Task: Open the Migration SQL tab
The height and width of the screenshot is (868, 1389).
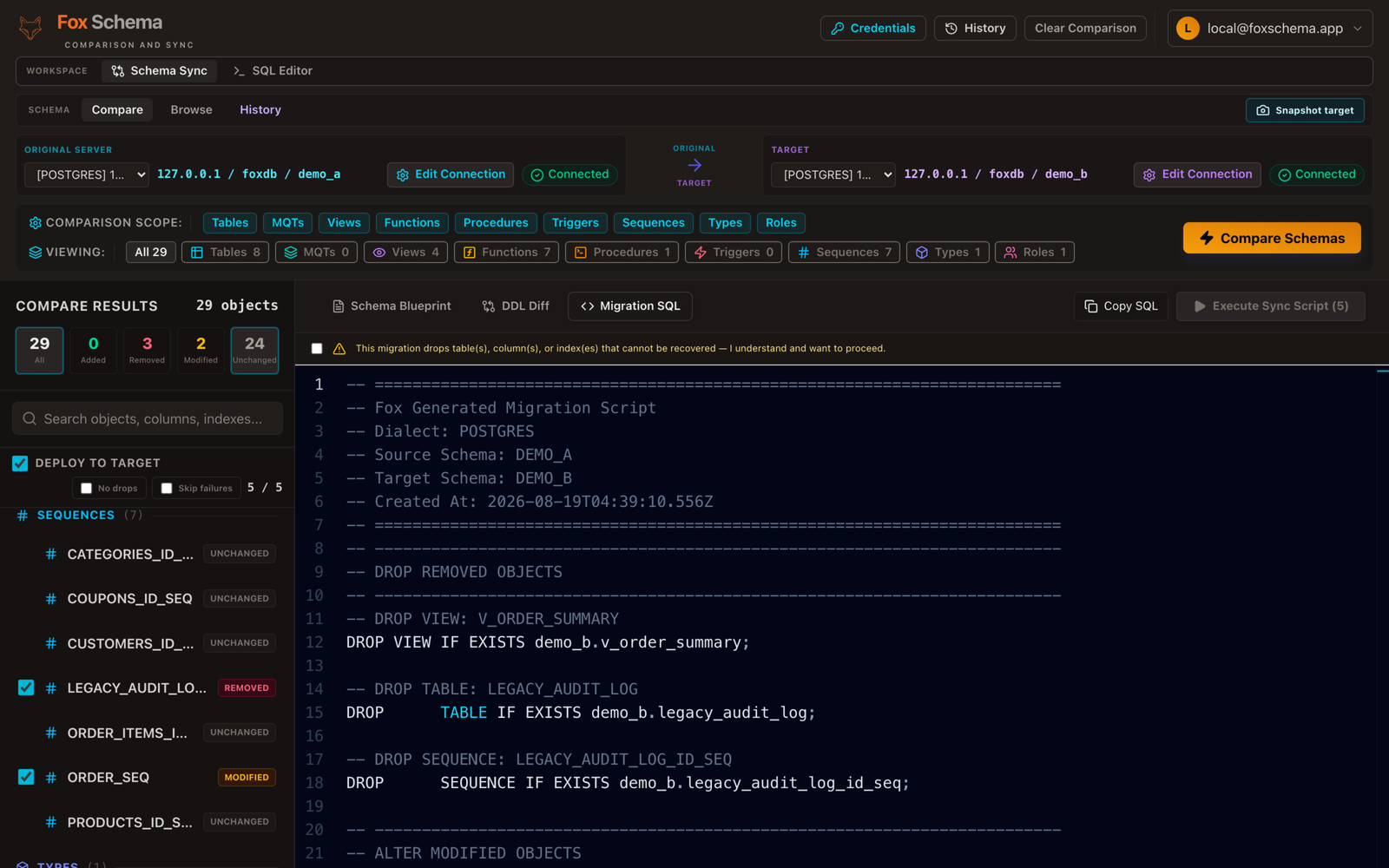Action: [630, 306]
